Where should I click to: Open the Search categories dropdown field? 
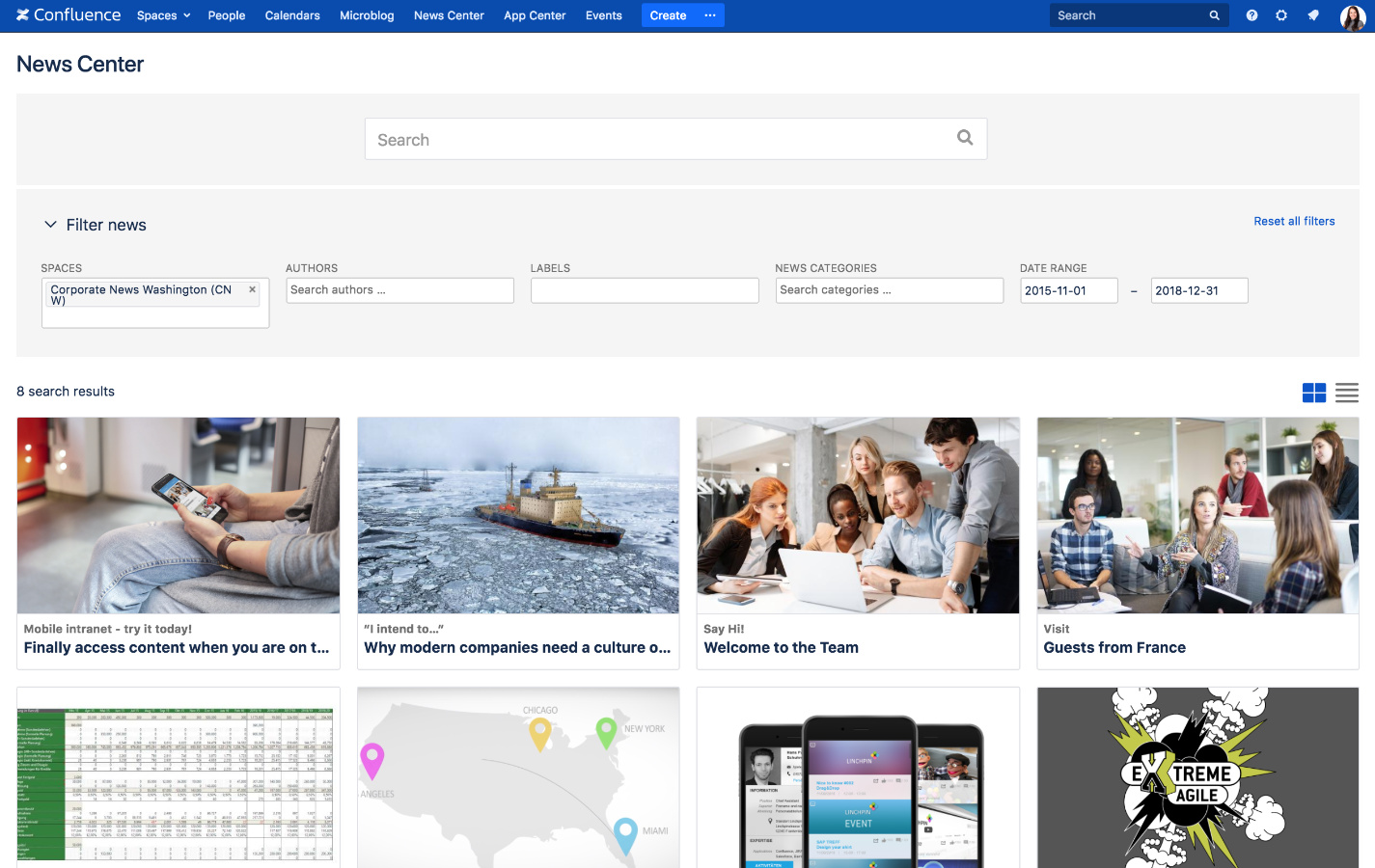coord(889,290)
